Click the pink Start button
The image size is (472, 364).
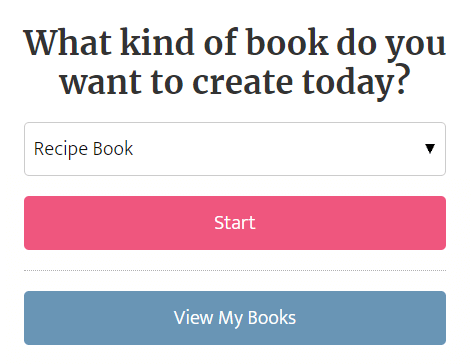pyautogui.click(x=235, y=223)
